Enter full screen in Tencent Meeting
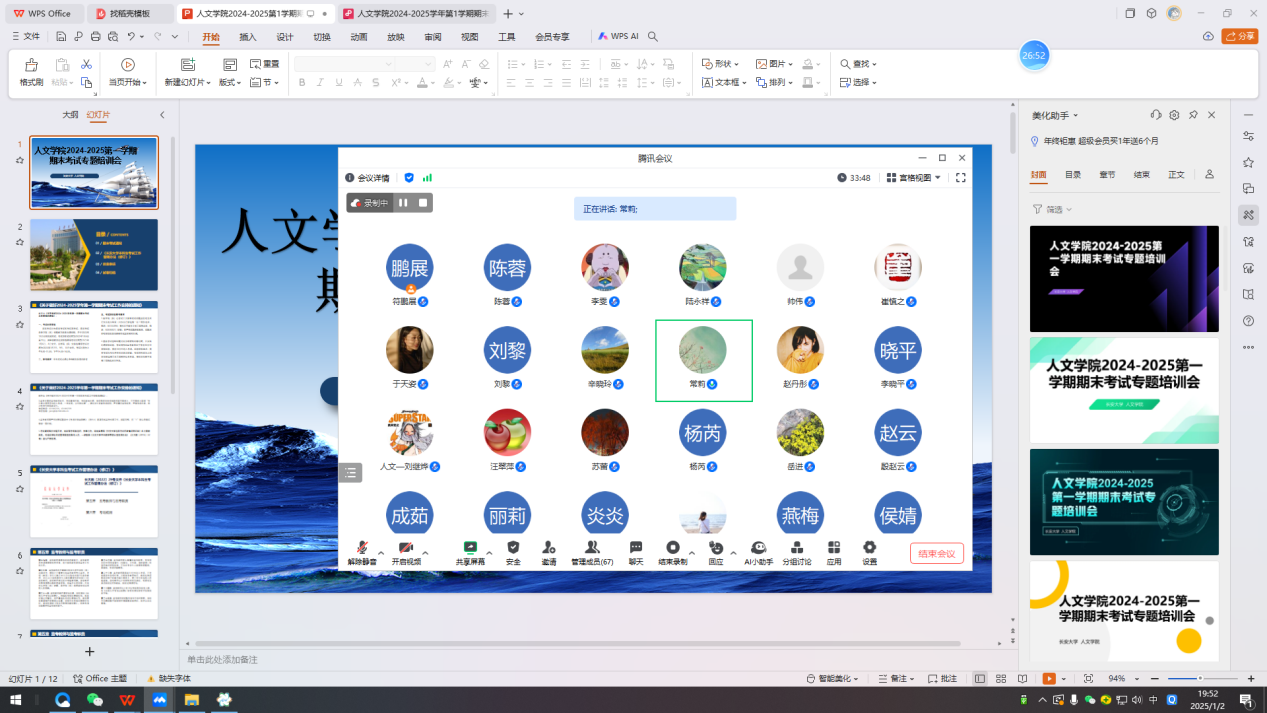Screen dimensions: 1267x713 (x=960, y=178)
